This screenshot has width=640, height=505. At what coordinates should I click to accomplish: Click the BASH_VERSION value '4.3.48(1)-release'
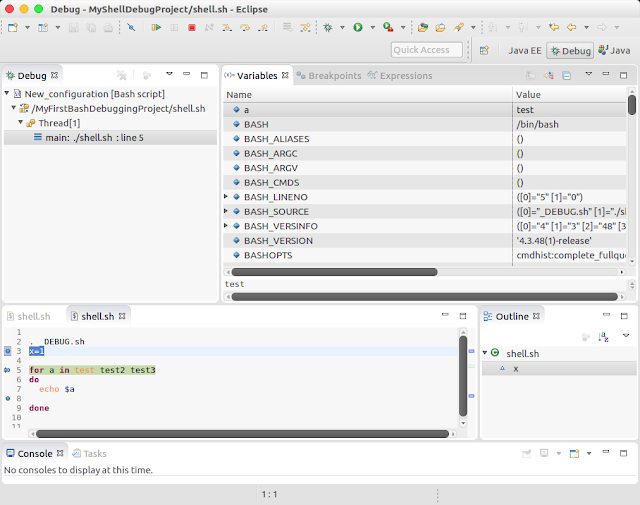pos(554,241)
